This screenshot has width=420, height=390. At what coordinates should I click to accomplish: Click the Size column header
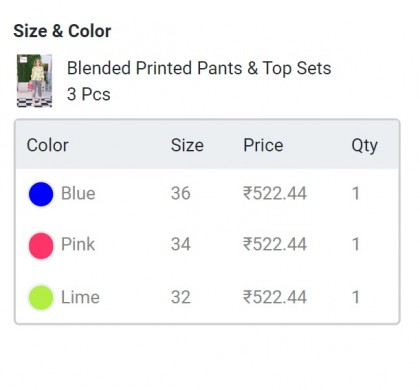[x=187, y=145]
